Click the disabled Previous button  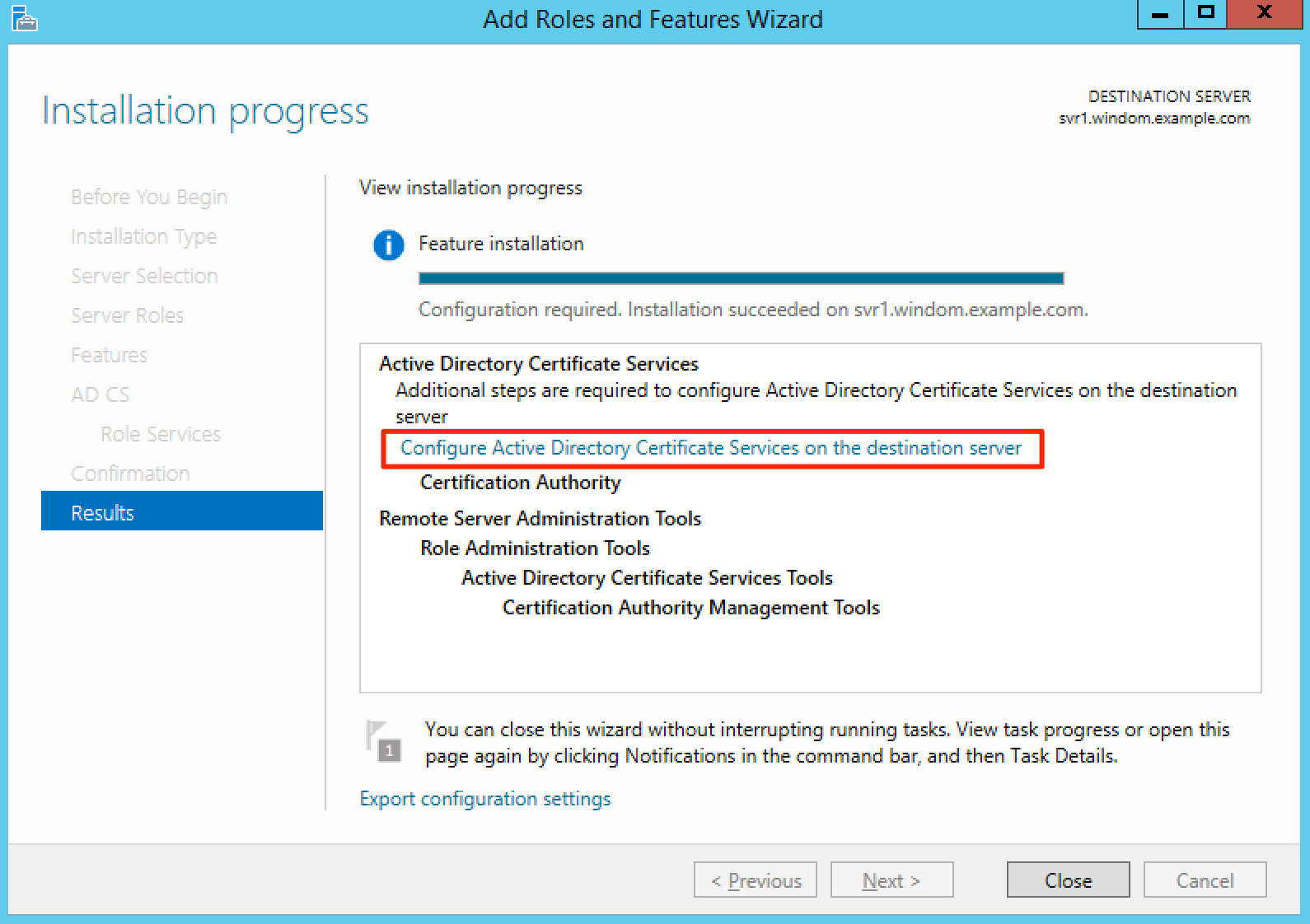coord(755,880)
